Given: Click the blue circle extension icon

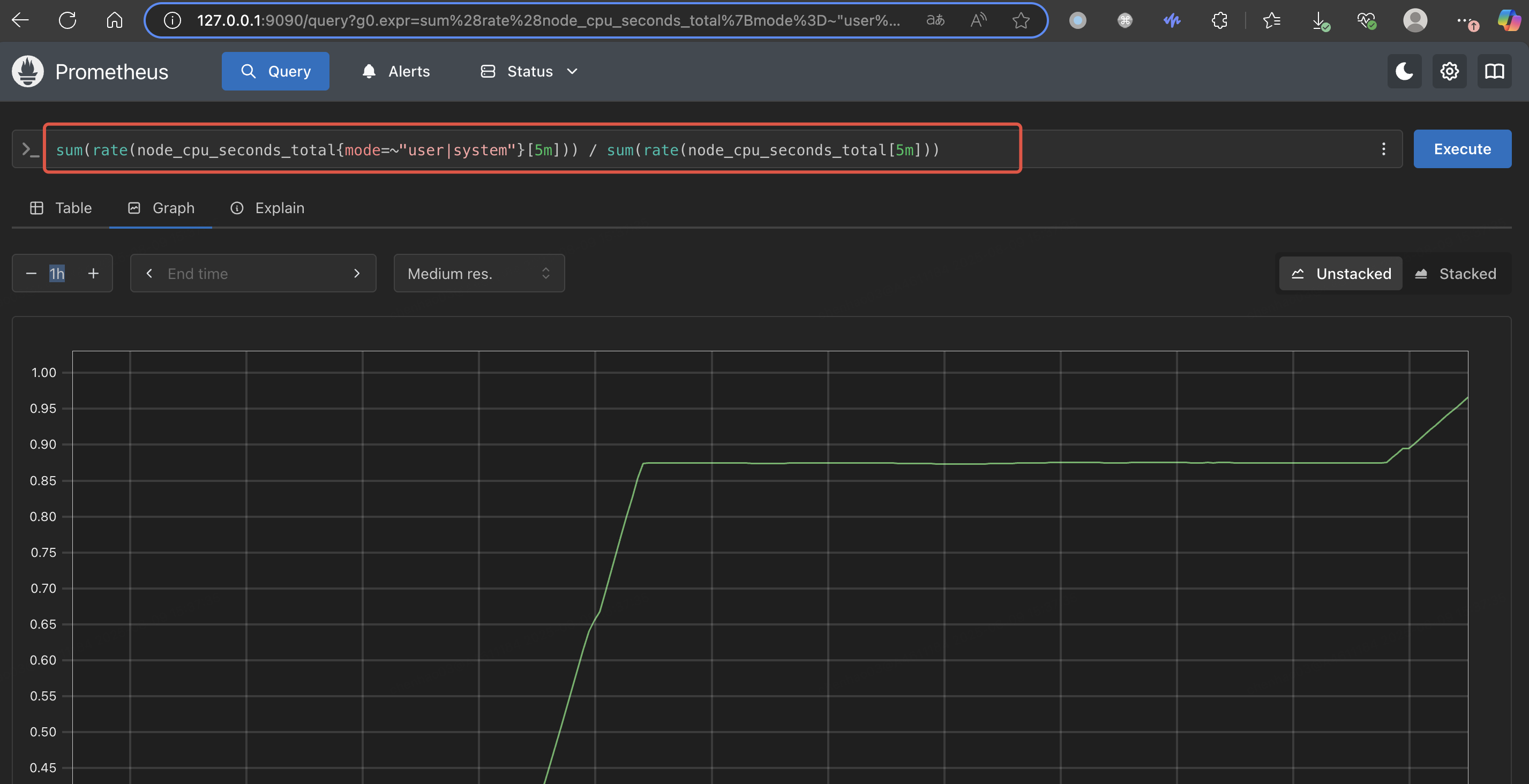Looking at the screenshot, I should click(x=1078, y=21).
